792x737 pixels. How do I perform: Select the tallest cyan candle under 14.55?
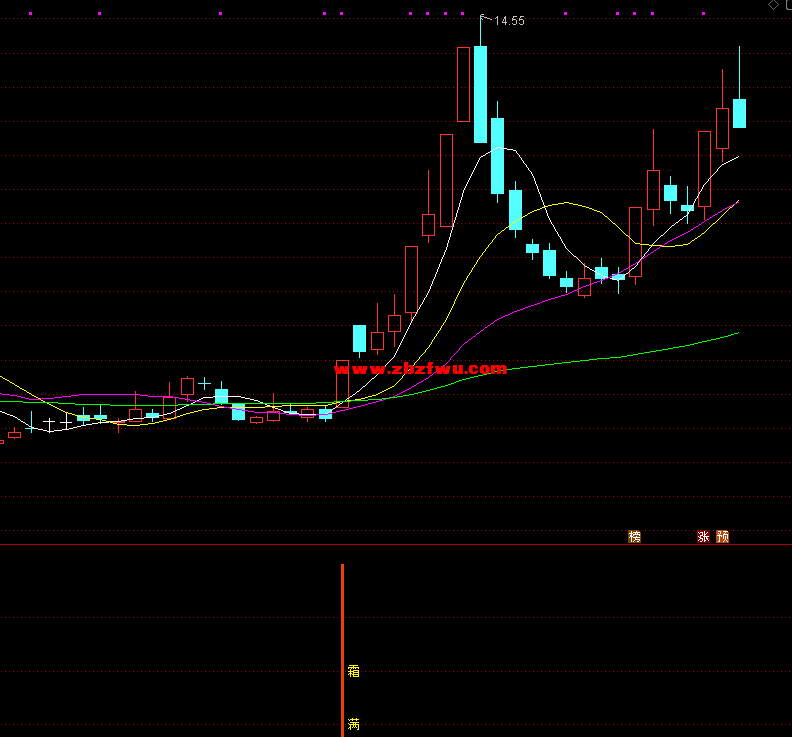point(480,94)
